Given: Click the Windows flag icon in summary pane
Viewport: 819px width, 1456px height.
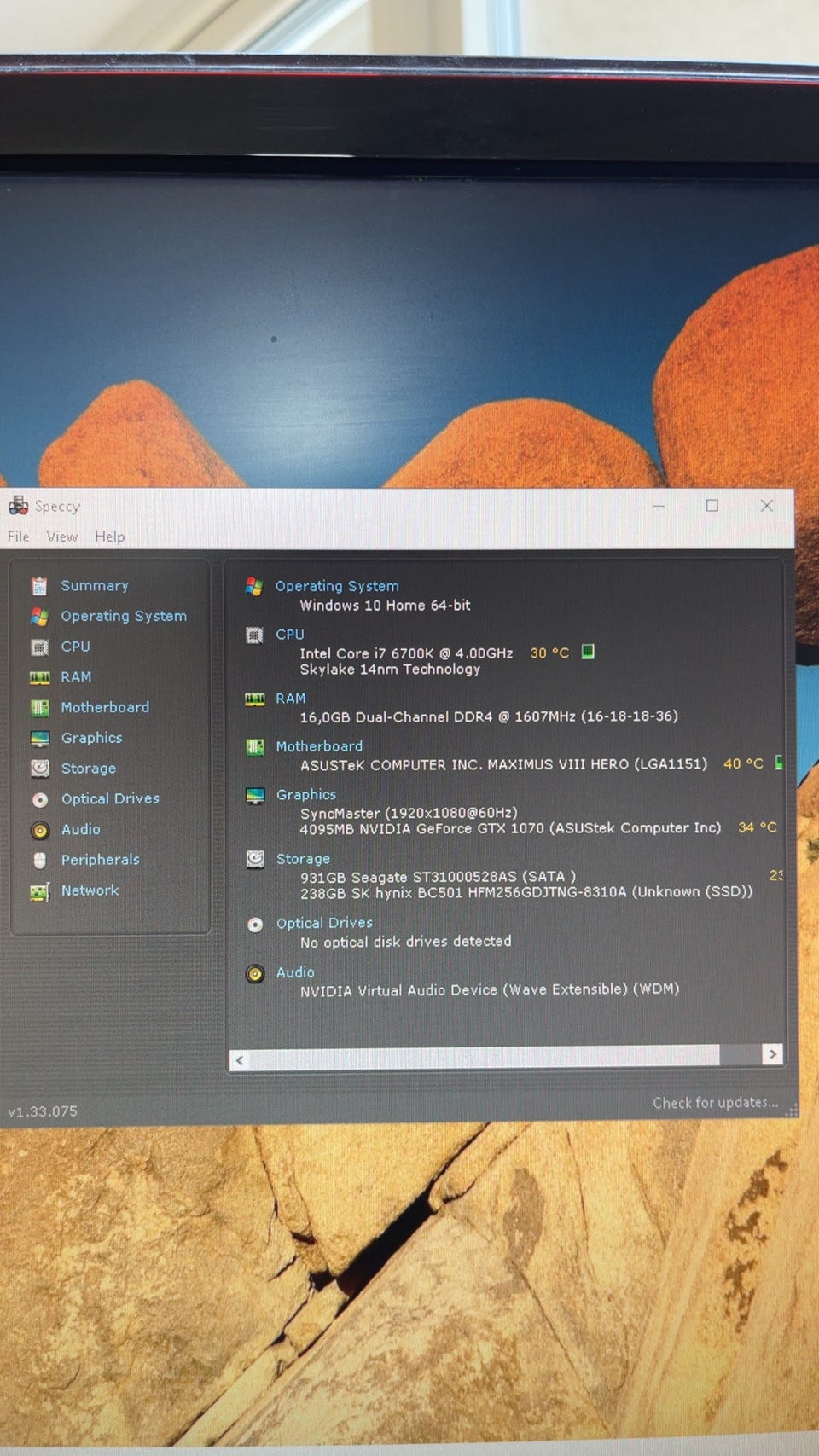Looking at the screenshot, I should tap(254, 586).
